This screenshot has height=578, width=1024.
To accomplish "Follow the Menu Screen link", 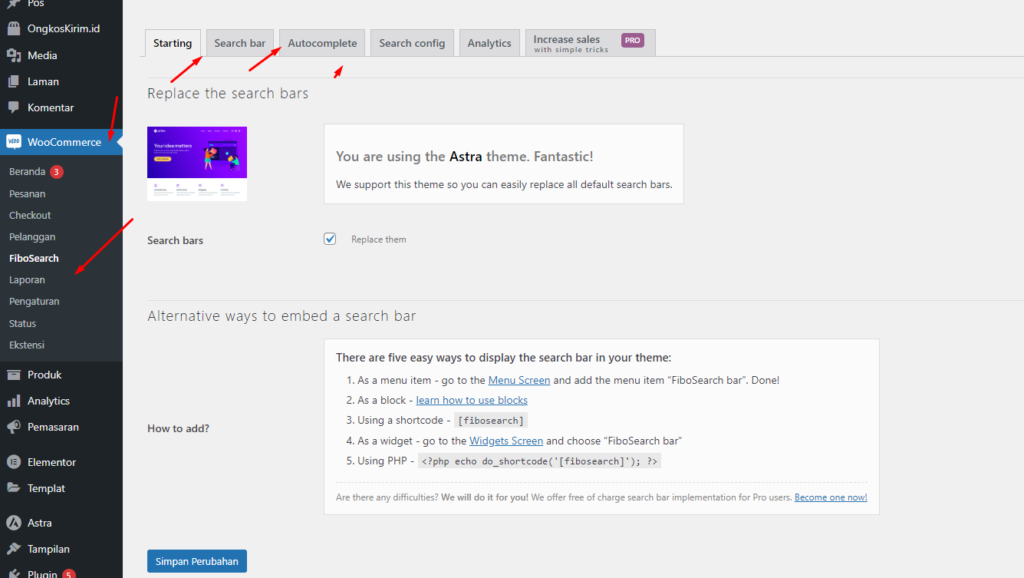I will click(x=519, y=380).
